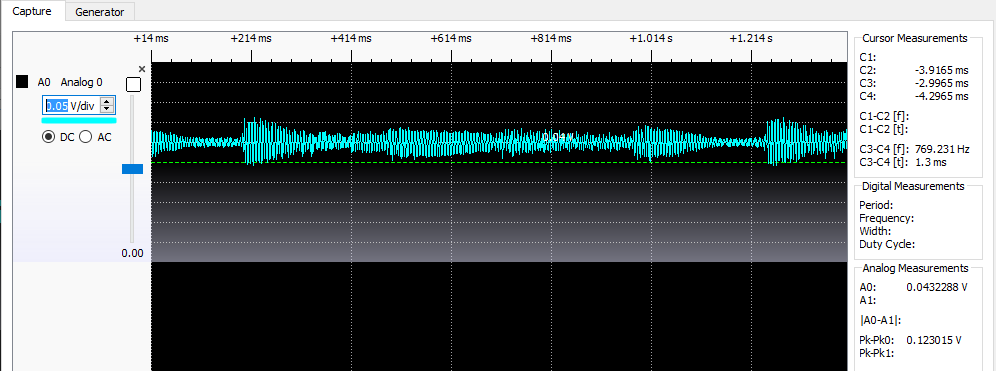
Task: Click the +14 ms time axis label
Action: [x=151, y=38]
